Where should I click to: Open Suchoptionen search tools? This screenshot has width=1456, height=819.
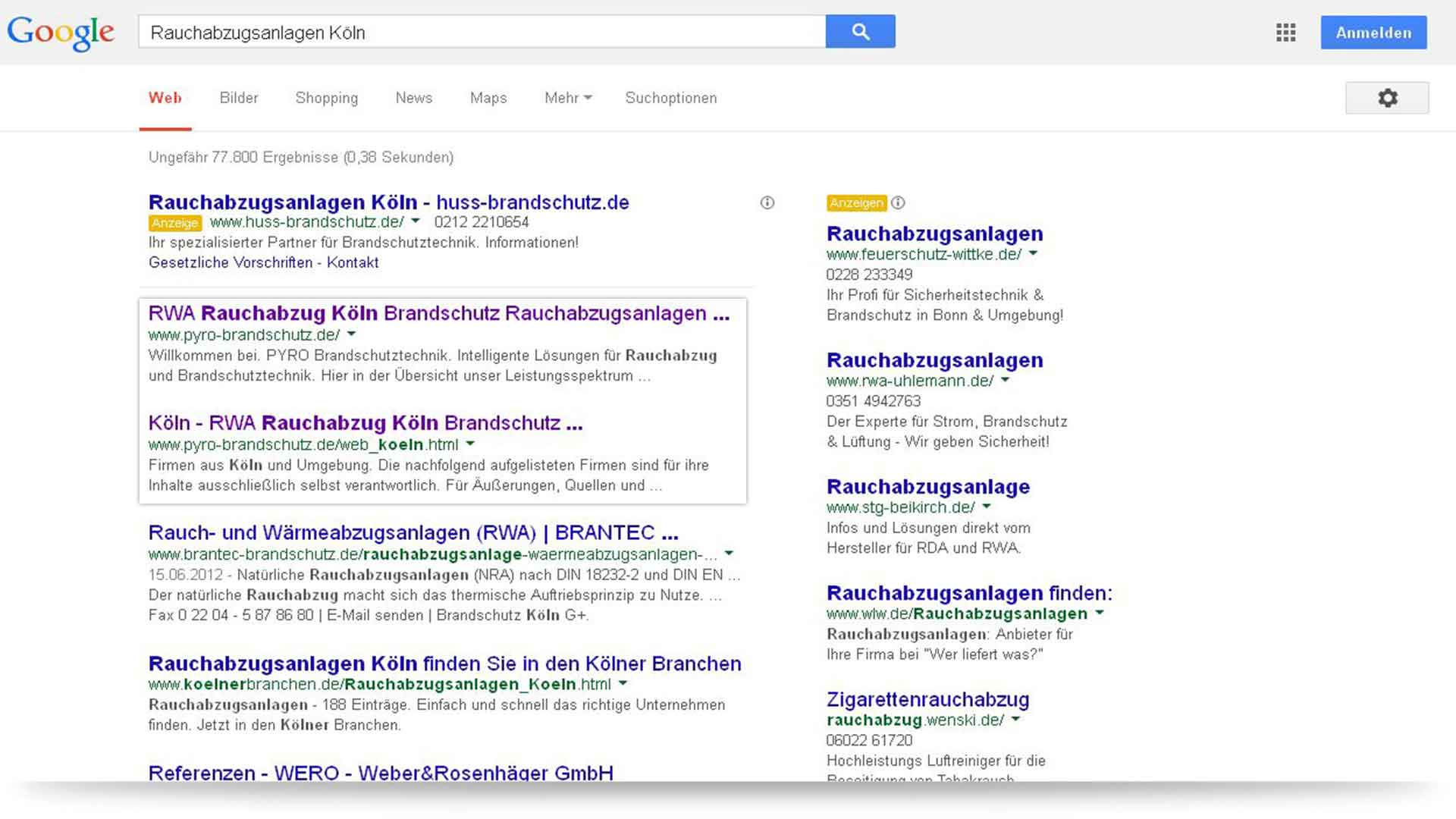point(671,98)
